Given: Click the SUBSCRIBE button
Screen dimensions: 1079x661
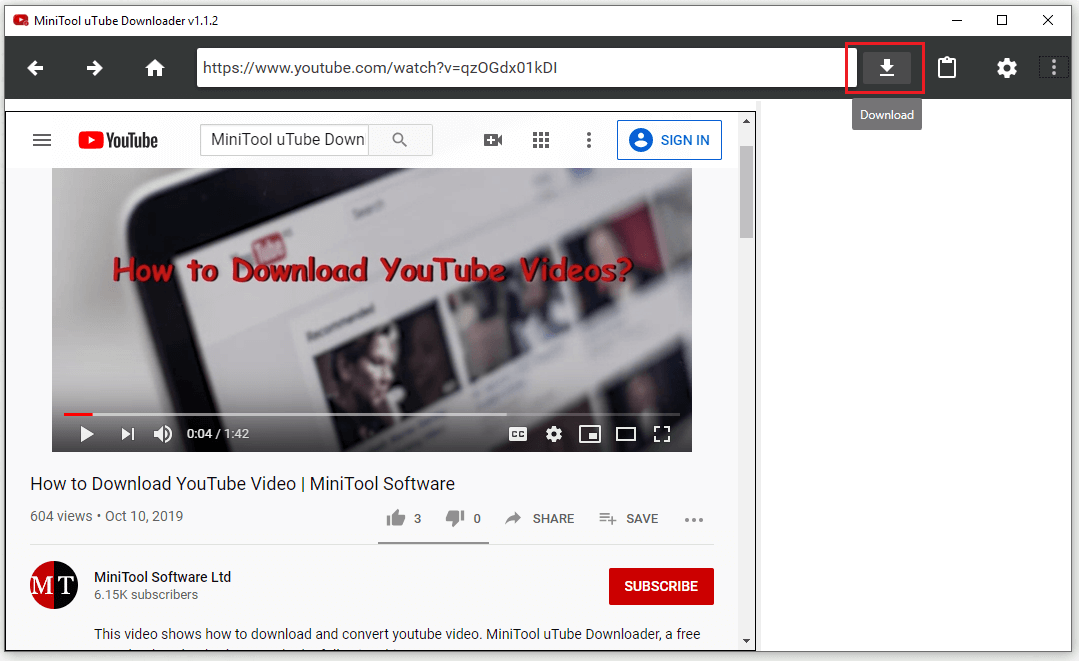Looking at the screenshot, I should [661, 587].
